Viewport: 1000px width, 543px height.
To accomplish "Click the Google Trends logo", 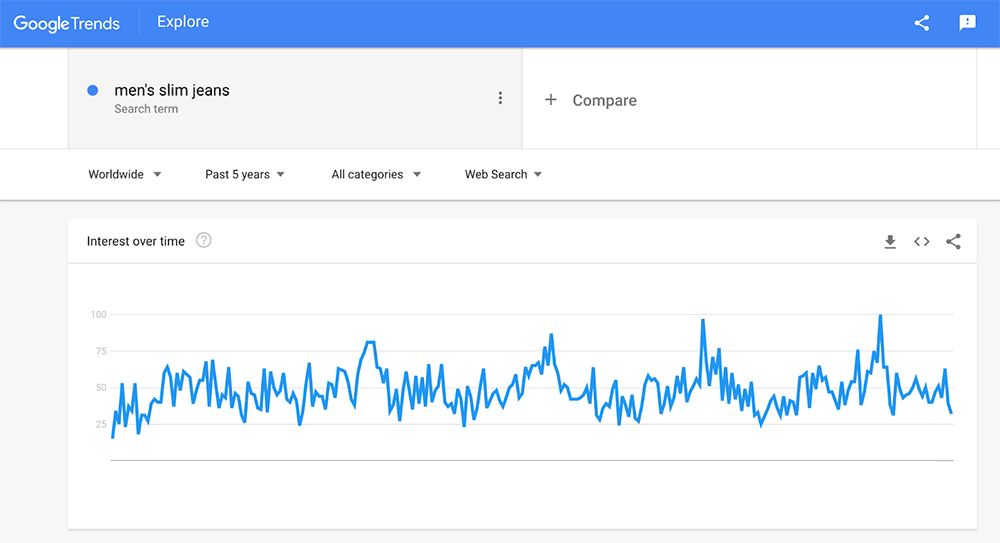I will click(x=66, y=23).
